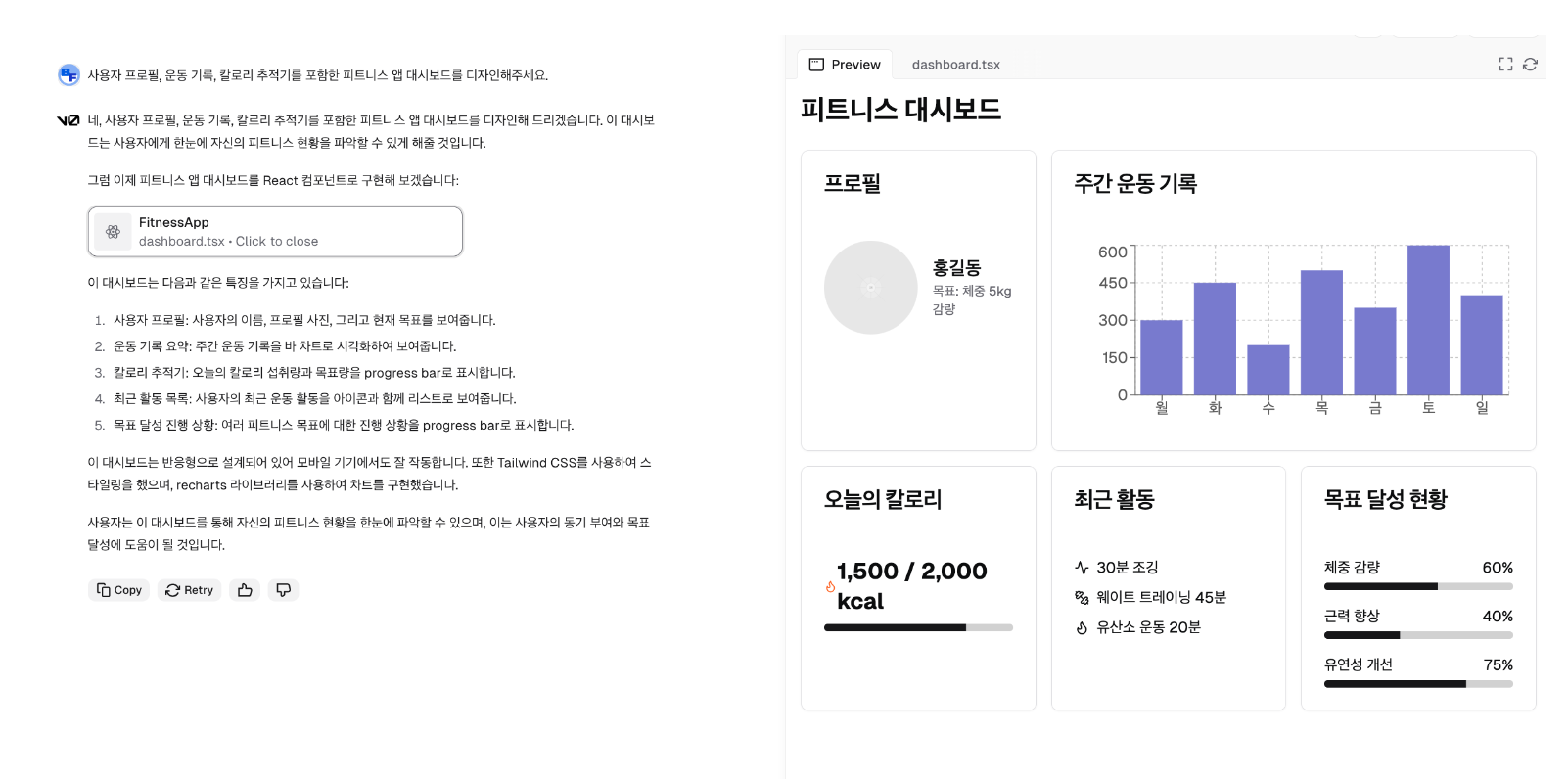Screen dimensions: 1568x779
Task: Click the fullscreen expand icon above the preview
Action: pyautogui.click(x=1505, y=63)
